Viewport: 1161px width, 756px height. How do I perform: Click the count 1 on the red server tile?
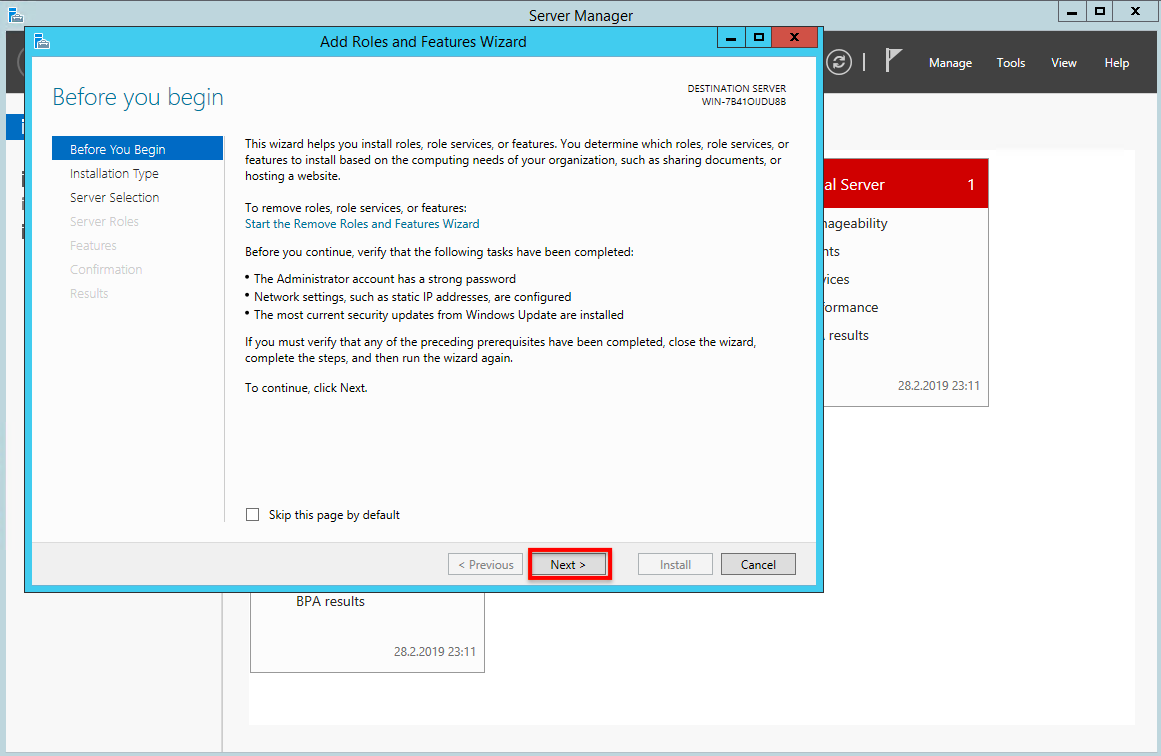[971, 184]
